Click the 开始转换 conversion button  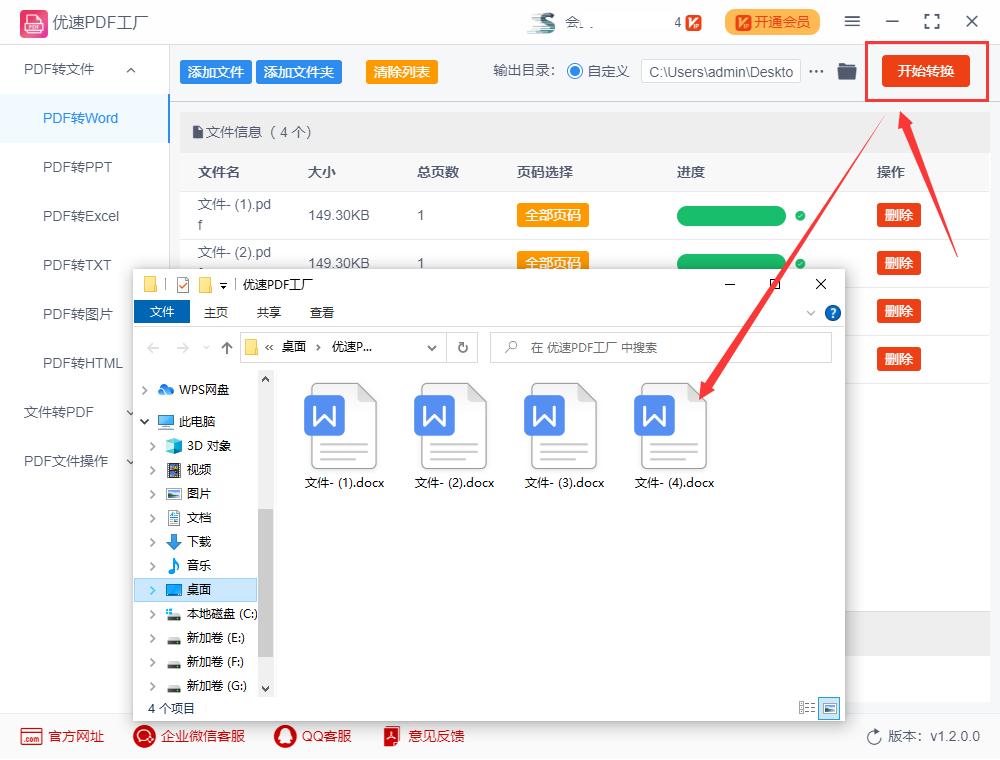[x=925, y=71]
